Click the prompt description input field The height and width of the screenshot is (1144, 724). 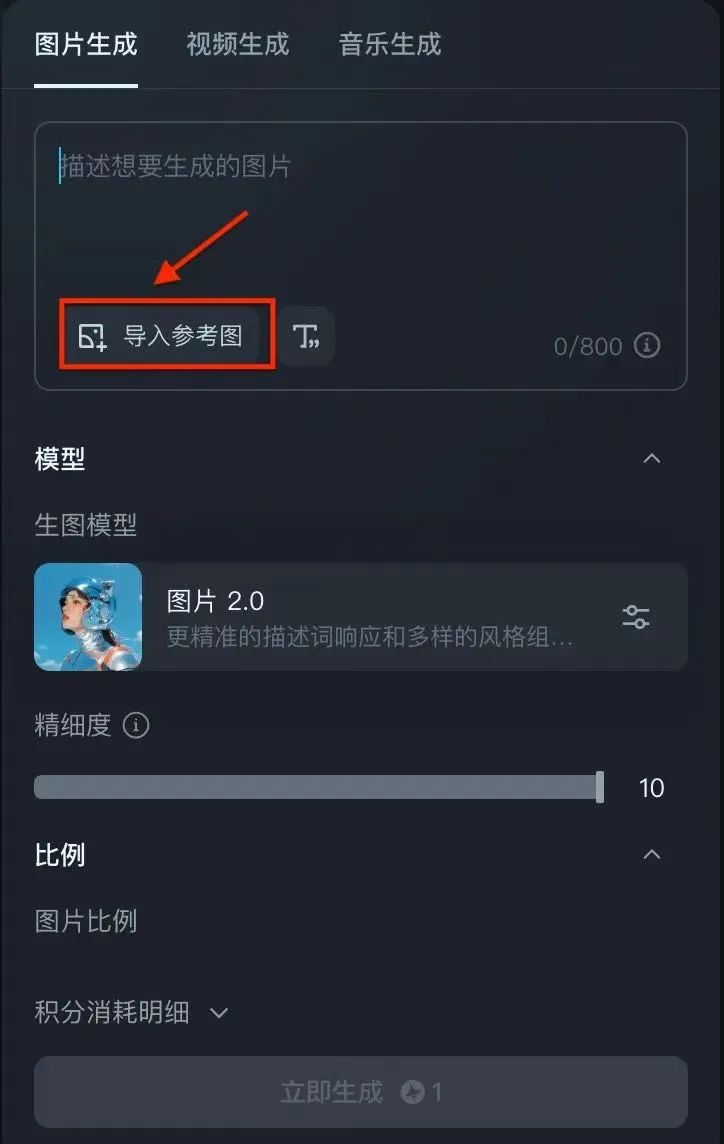click(x=361, y=212)
